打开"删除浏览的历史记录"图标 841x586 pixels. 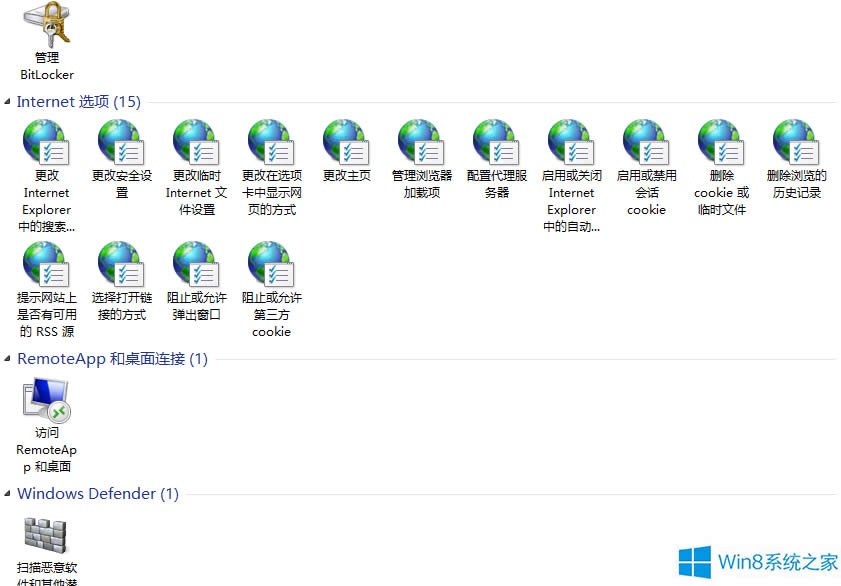(x=796, y=142)
